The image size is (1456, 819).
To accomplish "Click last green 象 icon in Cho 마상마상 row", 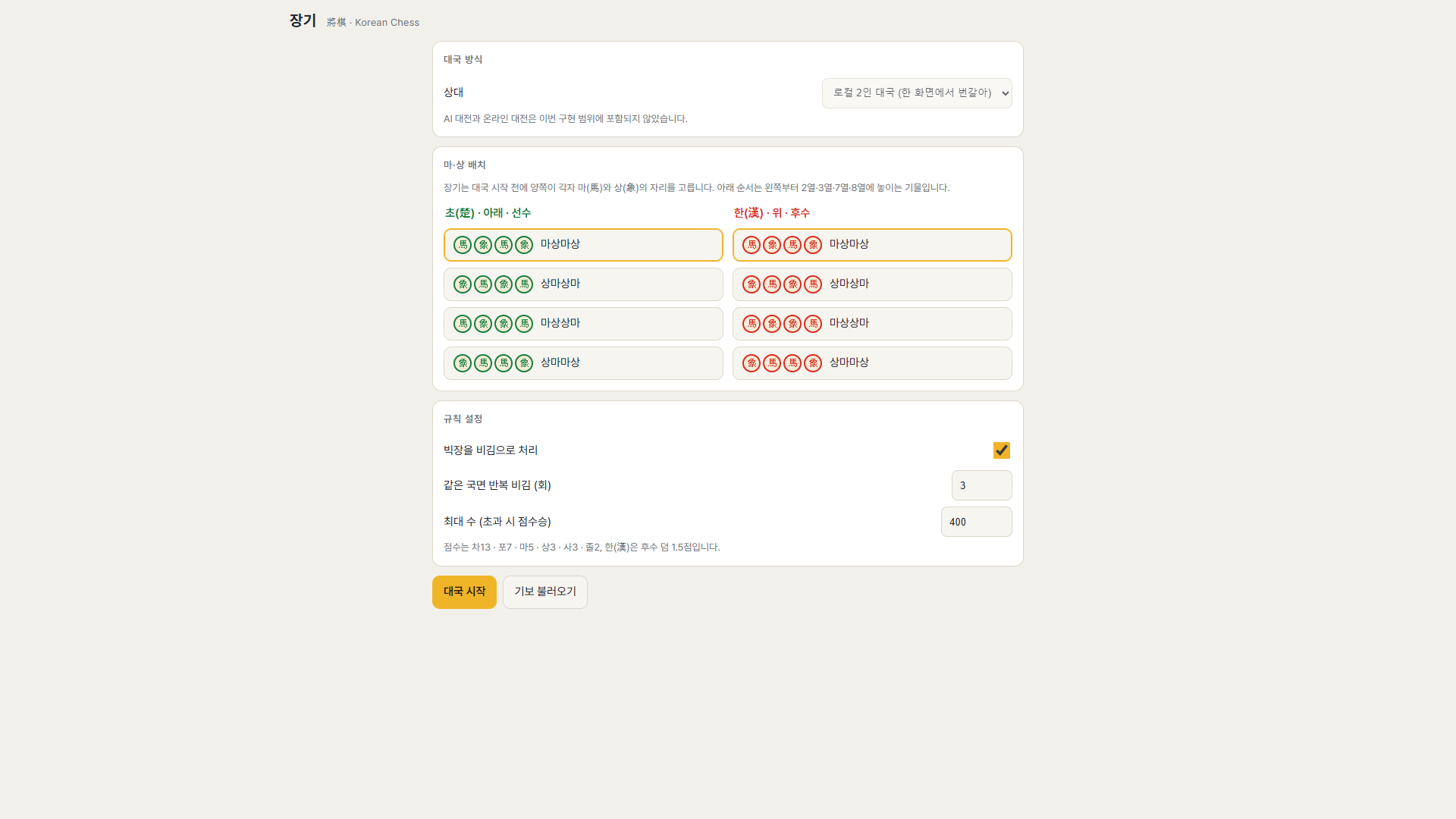I will coord(524,245).
